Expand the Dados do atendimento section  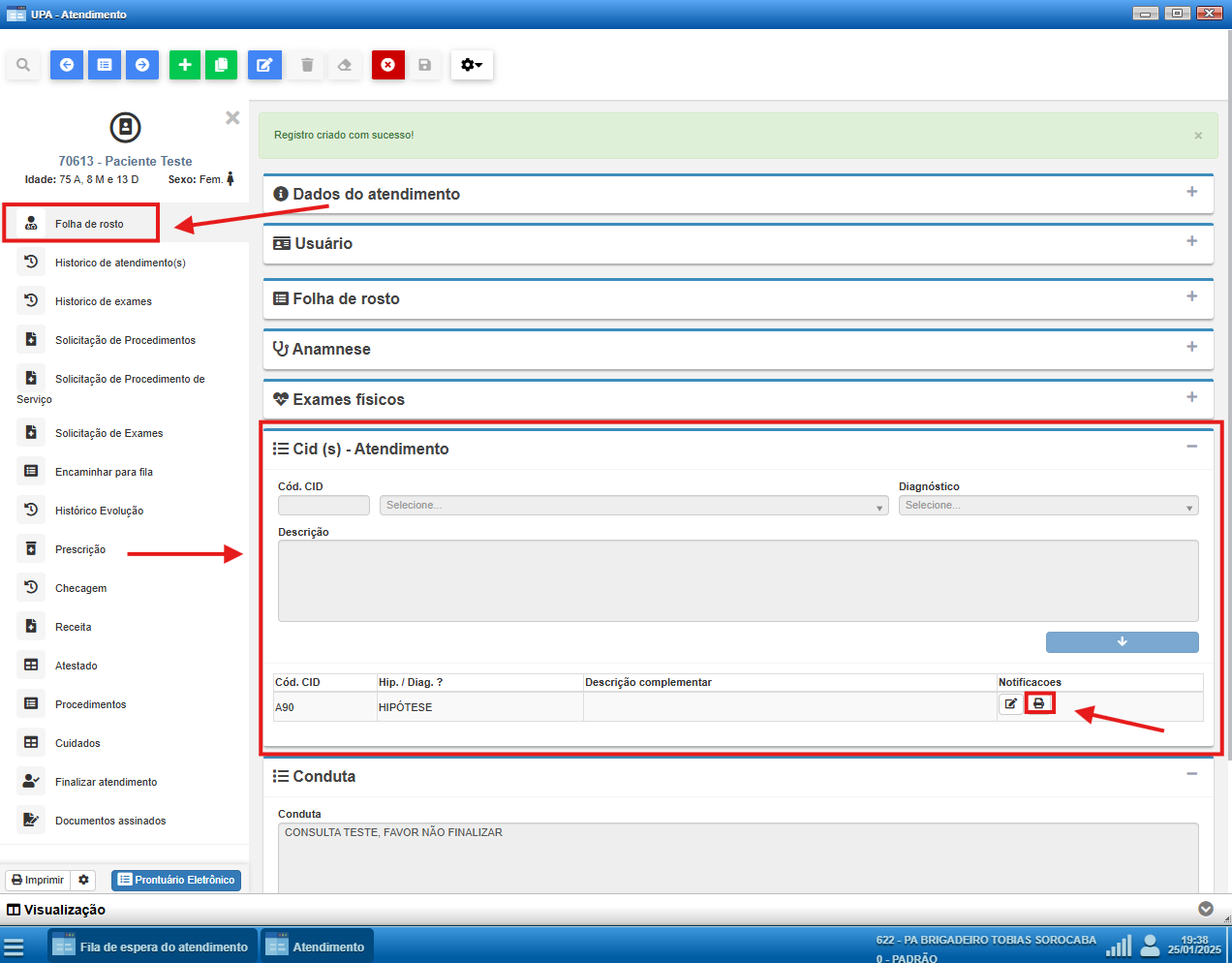pos(1191,192)
